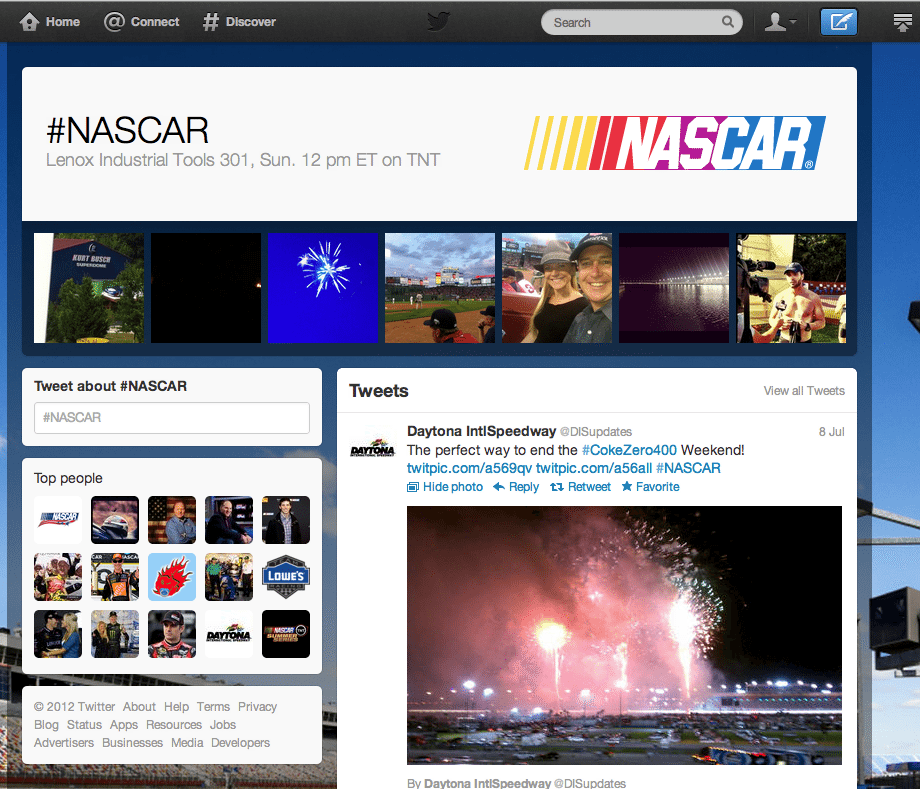Open Daytona IntlSpeedway profile name
Viewport: 920px width, 789px height.
(481, 431)
